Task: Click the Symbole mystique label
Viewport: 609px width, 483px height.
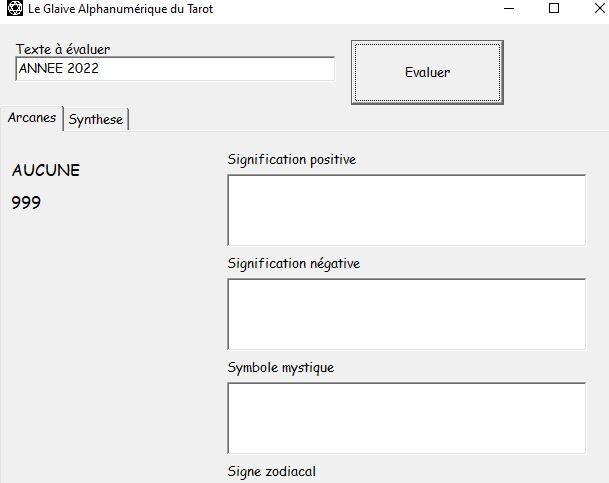Action: [x=280, y=367]
